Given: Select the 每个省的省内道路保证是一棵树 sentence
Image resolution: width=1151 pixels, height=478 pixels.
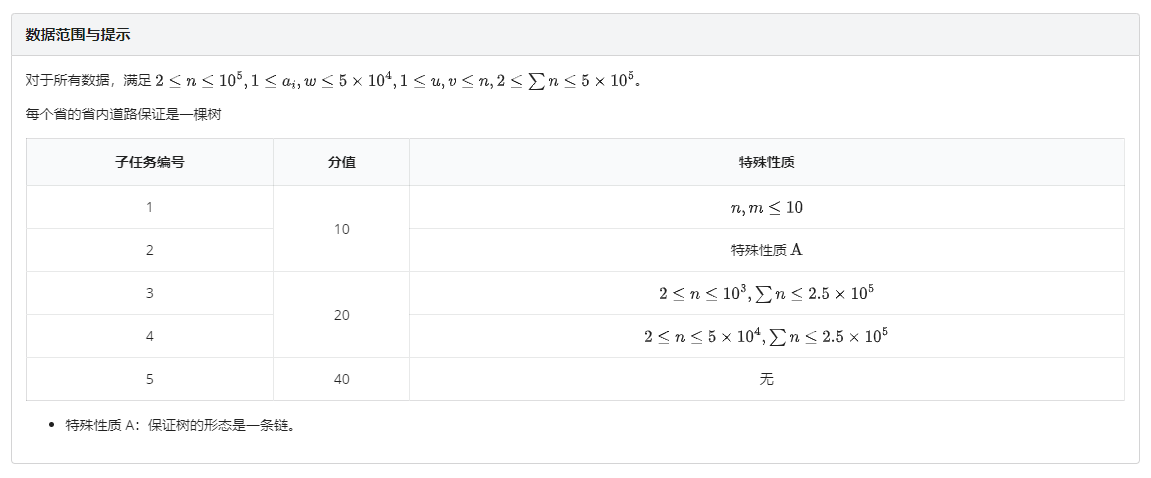Looking at the screenshot, I should point(123,114).
